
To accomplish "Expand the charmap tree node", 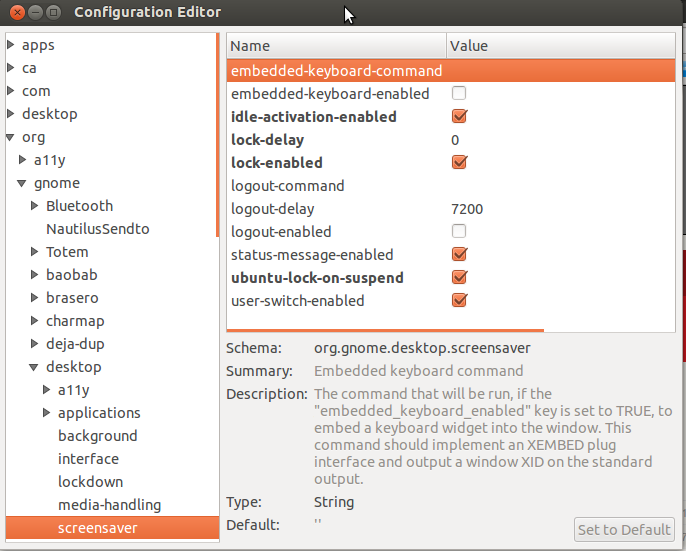I will click(35, 321).
